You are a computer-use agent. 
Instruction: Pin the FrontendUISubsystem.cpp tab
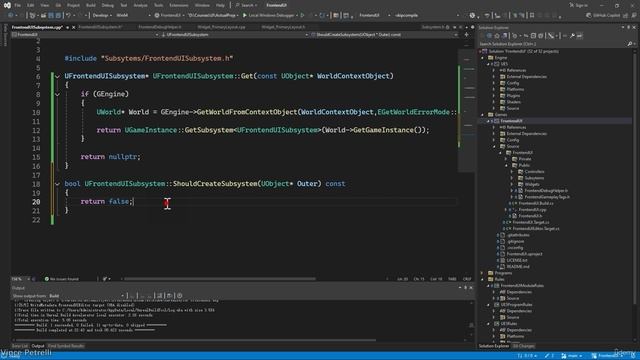tap(68, 27)
